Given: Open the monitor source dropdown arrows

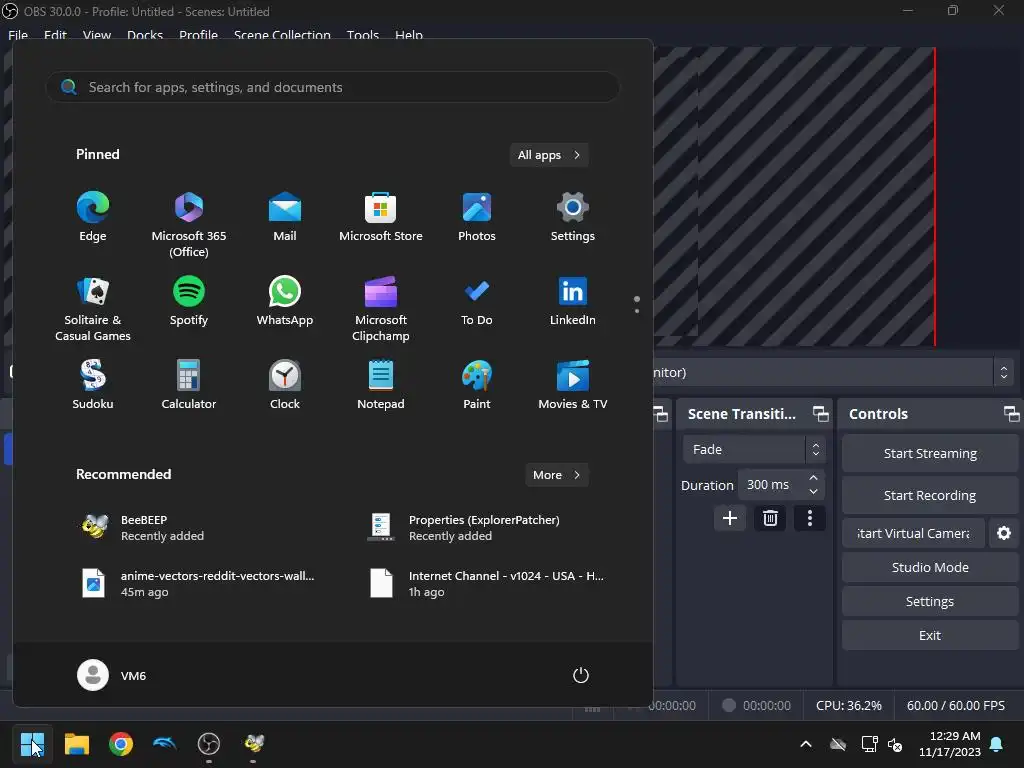Looking at the screenshot, I should tap(1004, 372).
